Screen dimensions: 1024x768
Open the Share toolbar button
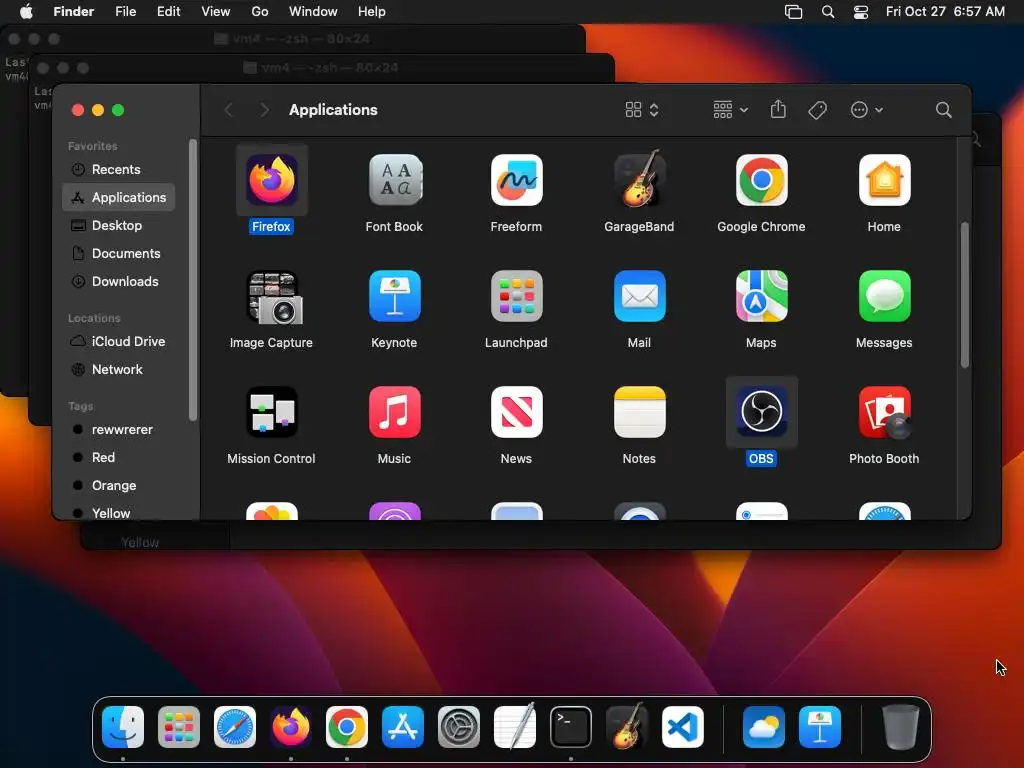click(778, 109)
